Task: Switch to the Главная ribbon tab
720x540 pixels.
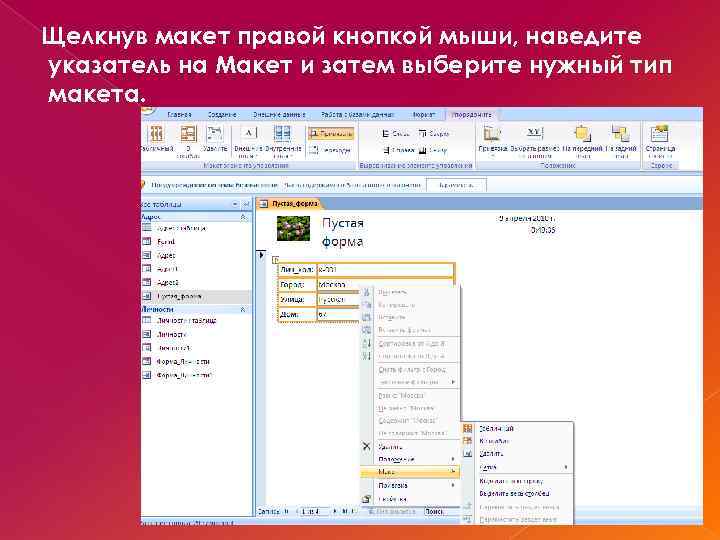Action: pos(179,114)
